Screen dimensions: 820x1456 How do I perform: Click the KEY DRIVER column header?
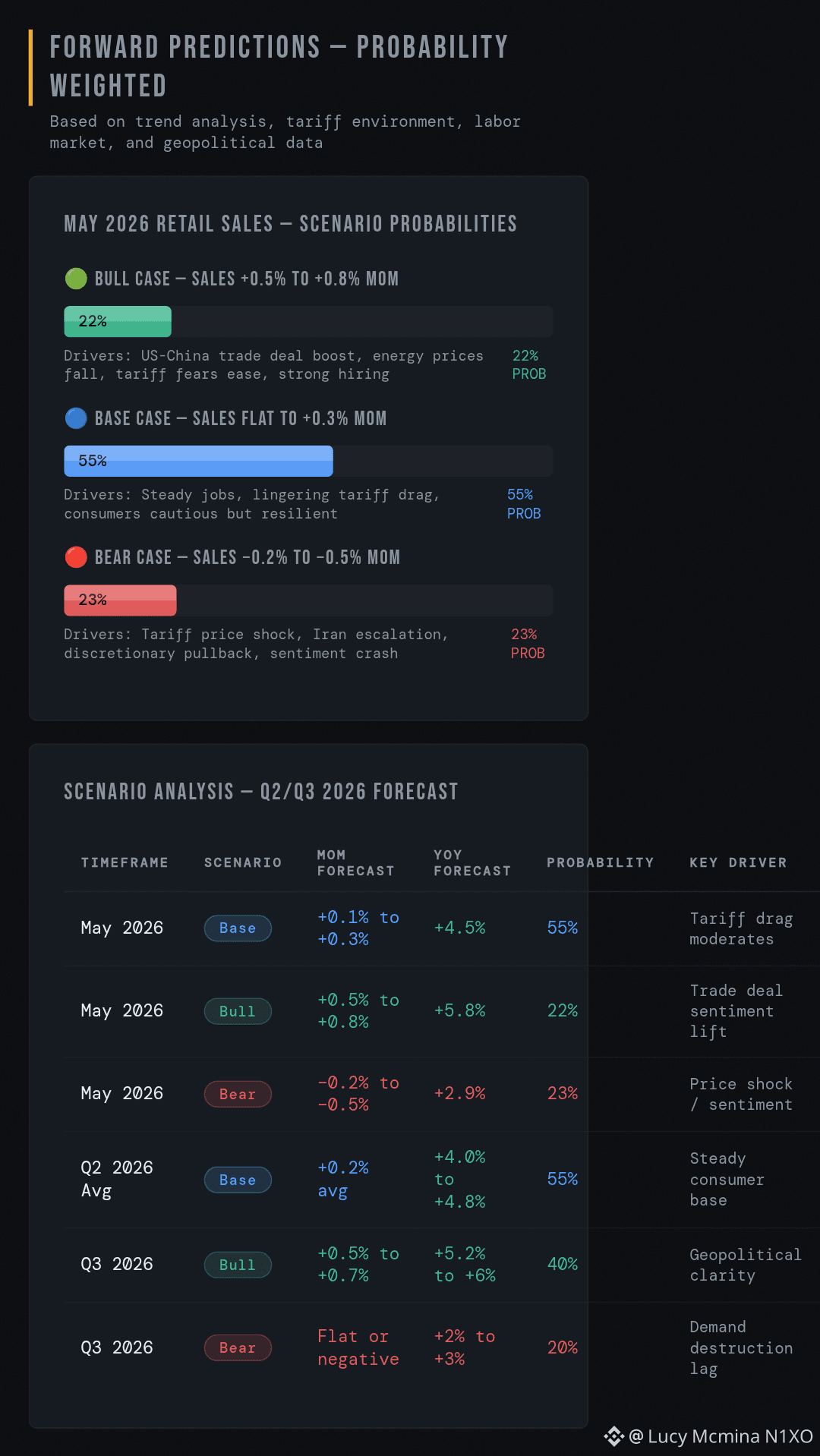point(738,862)
